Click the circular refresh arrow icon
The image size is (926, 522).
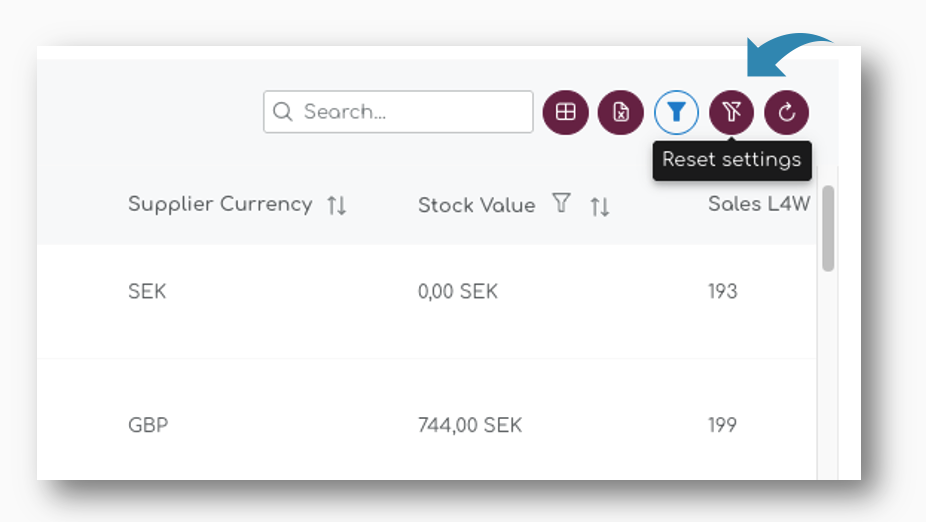(786, 112)
